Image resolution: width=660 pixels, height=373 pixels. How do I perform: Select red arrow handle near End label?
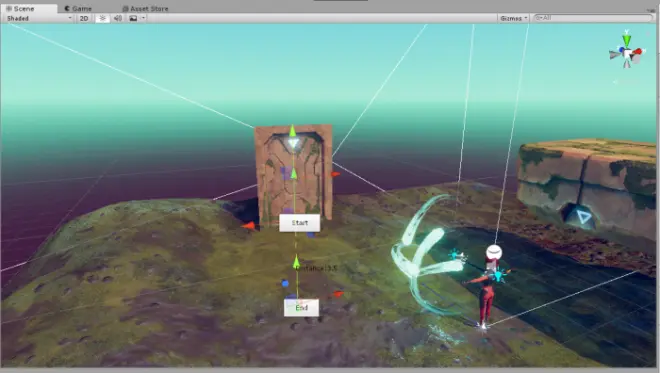338,294
